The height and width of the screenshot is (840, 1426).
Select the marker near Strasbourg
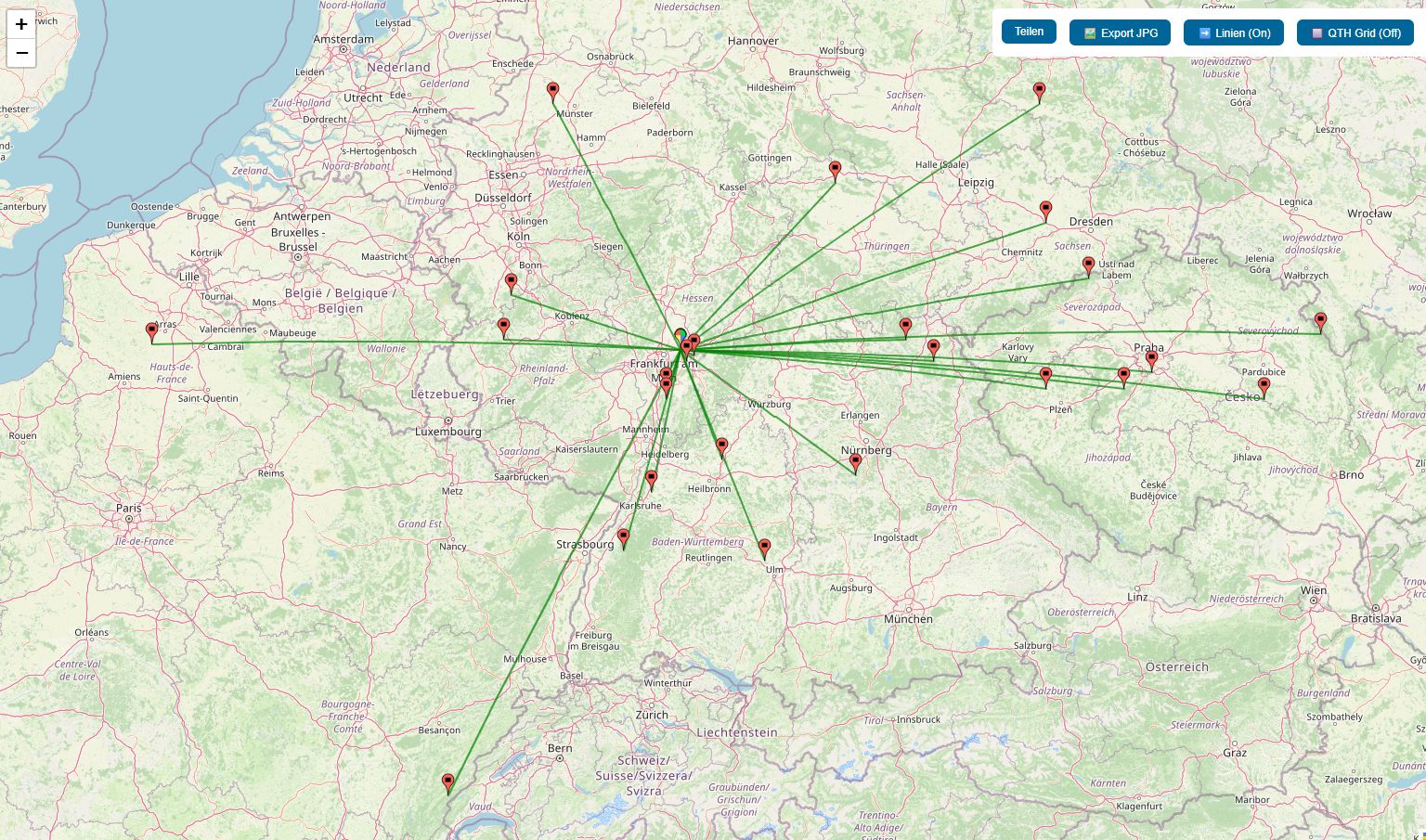(x=624, y=537)
